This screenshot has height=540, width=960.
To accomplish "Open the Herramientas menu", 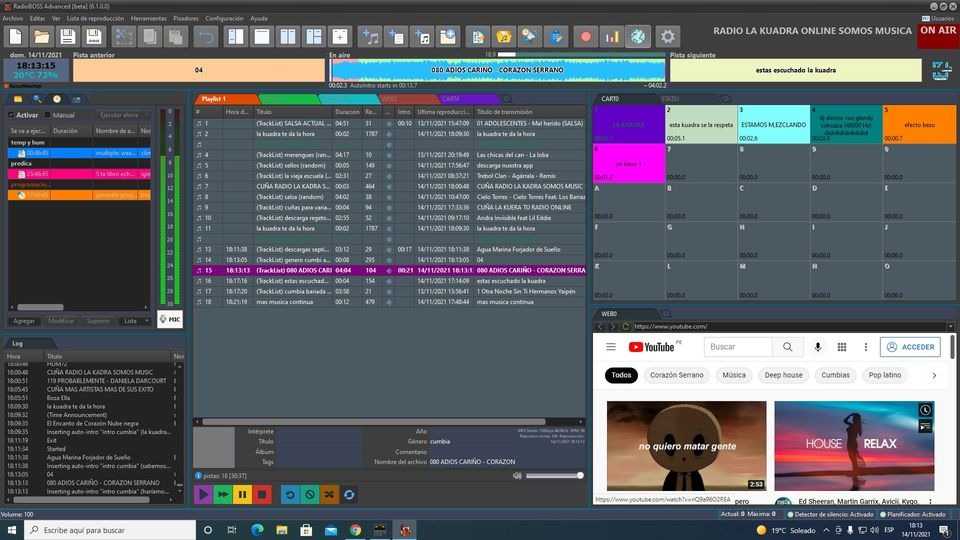I will pos(148,18).
